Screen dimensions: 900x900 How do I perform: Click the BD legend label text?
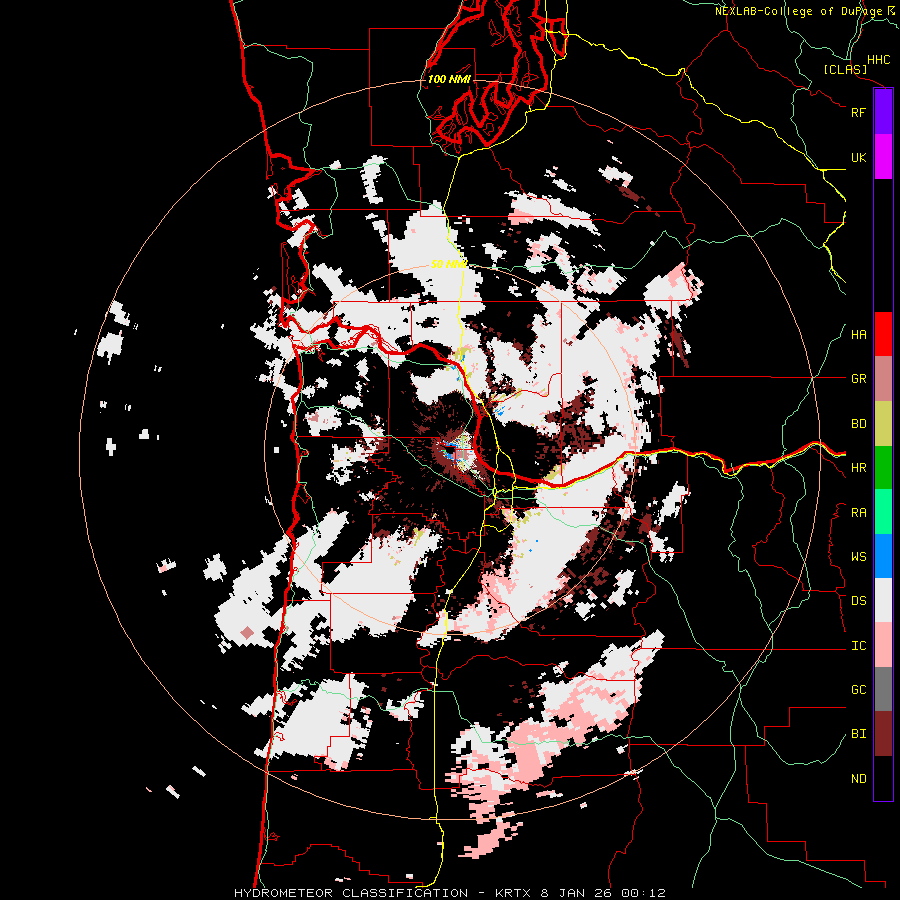pos(858,424)
